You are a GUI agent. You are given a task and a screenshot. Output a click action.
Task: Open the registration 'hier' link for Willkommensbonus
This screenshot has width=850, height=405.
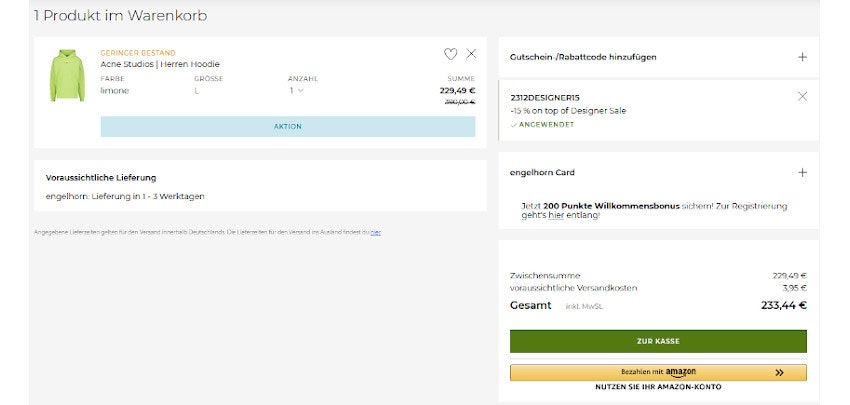coord(556,215)
